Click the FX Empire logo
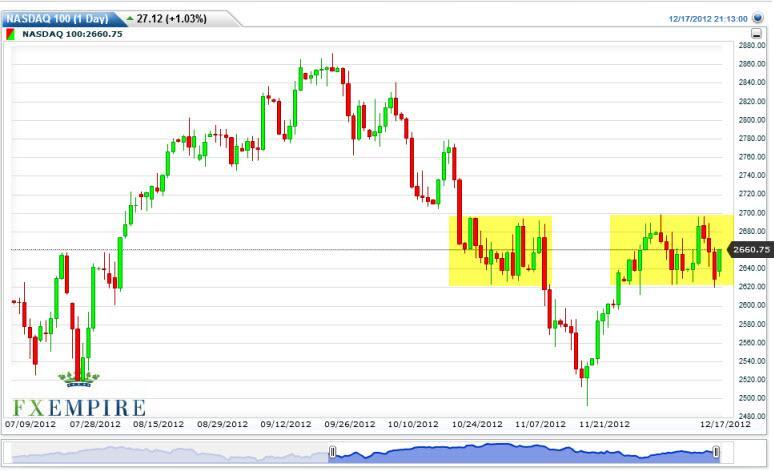This screenshot has width=774, height=471. coord(79,407)
